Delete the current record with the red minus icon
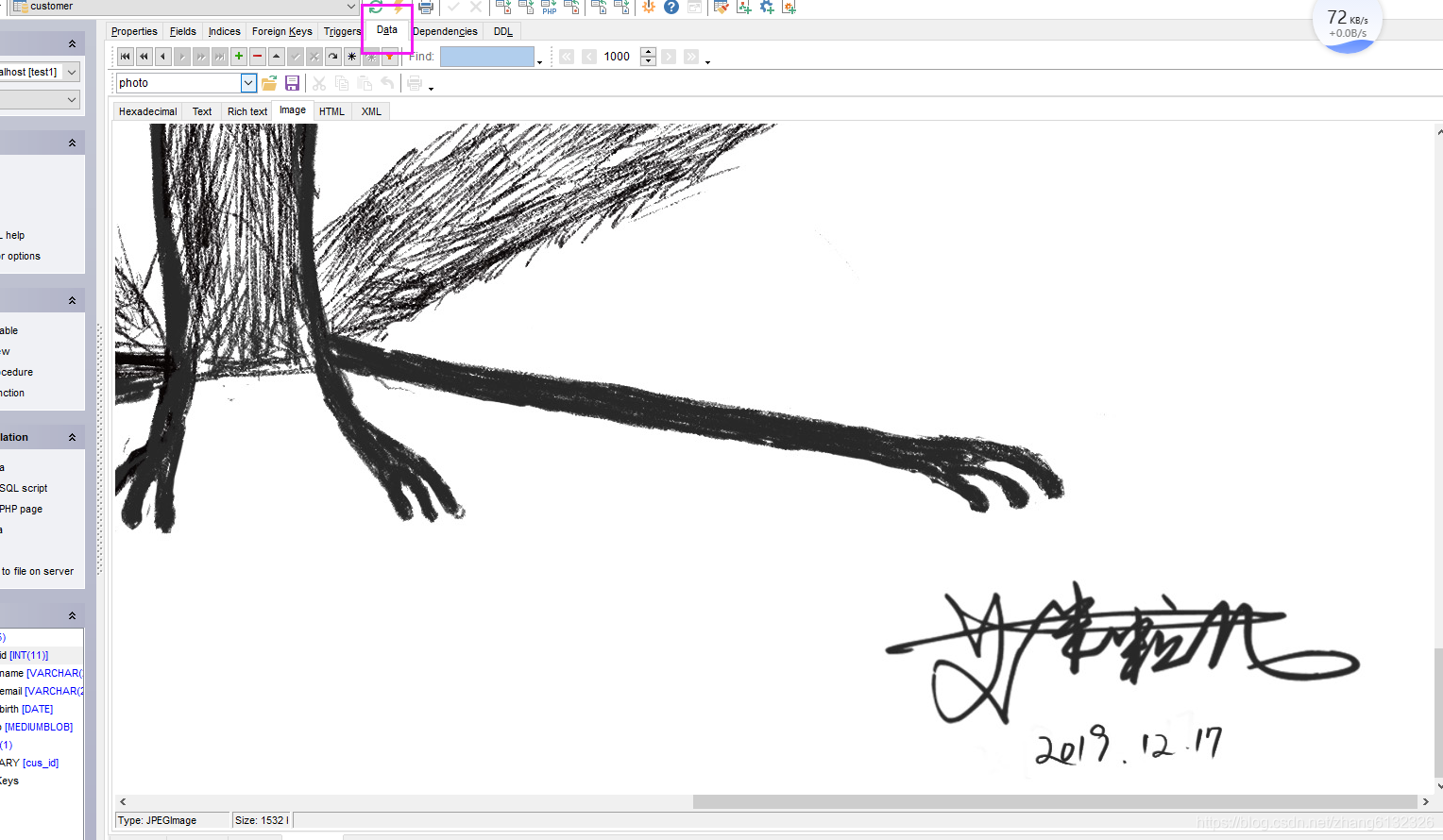Viewport: 1443px width, 840px height. tap(257, 56)
